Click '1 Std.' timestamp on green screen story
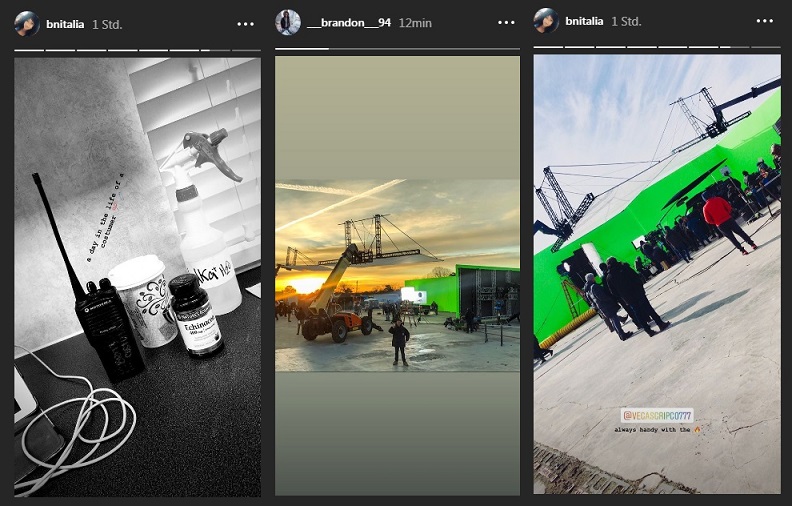This screenshot has width=792, height=506. click(x=626, y=21)
